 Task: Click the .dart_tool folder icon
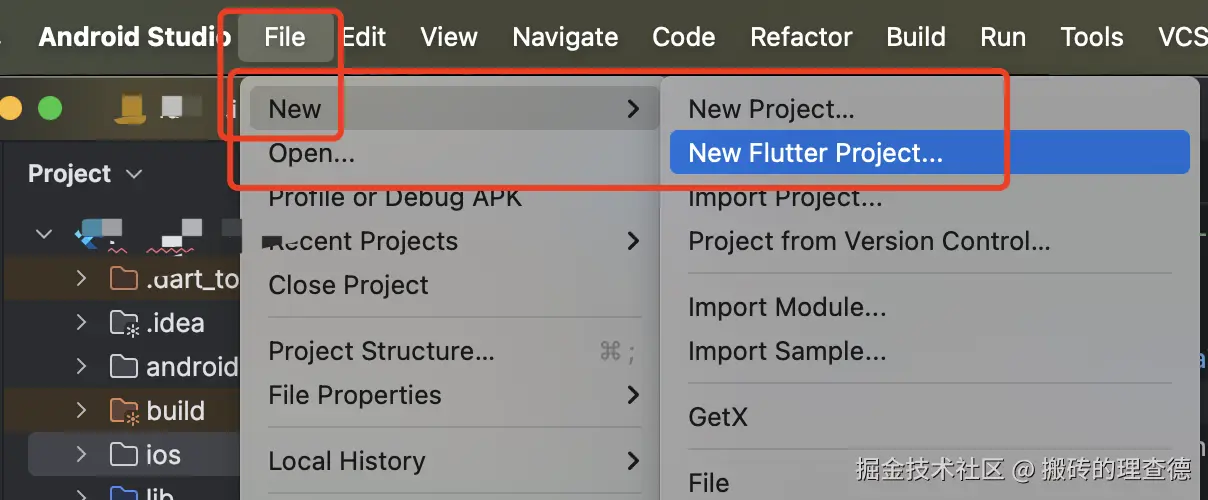124,278
